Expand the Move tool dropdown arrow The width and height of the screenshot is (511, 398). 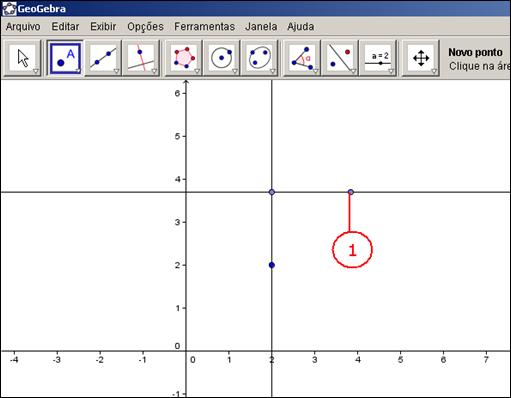pyautogui.click(x=36, y=71)
